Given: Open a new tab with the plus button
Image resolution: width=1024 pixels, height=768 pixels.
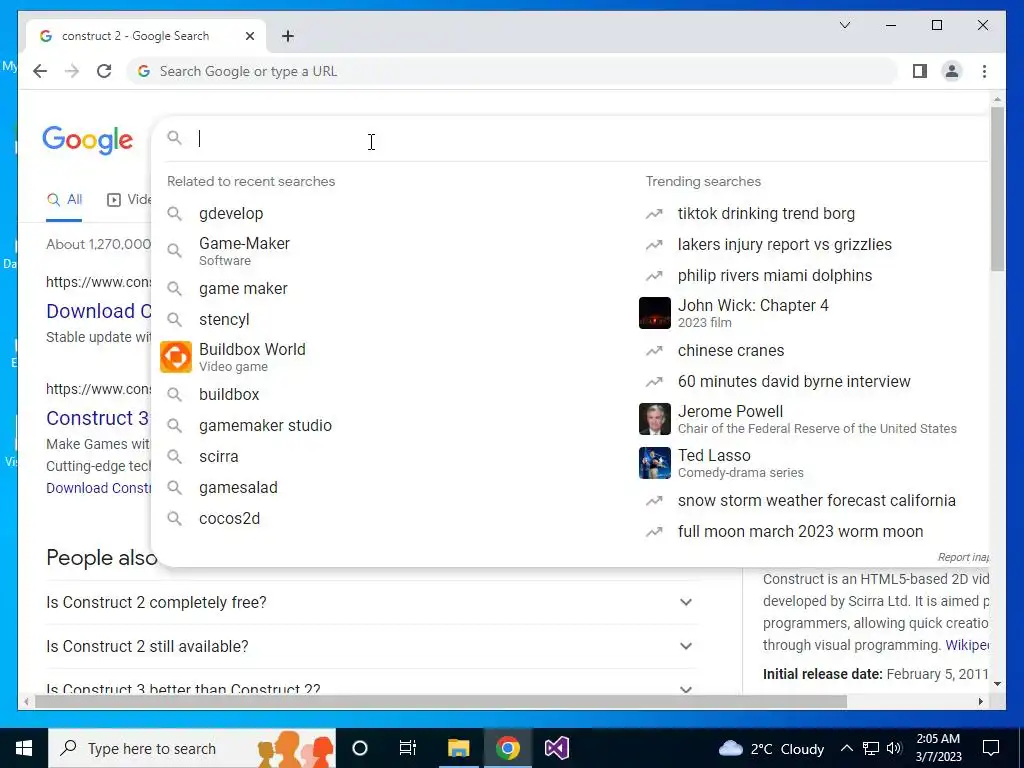Looking at the screenshot, I should (x=288, y=36).
